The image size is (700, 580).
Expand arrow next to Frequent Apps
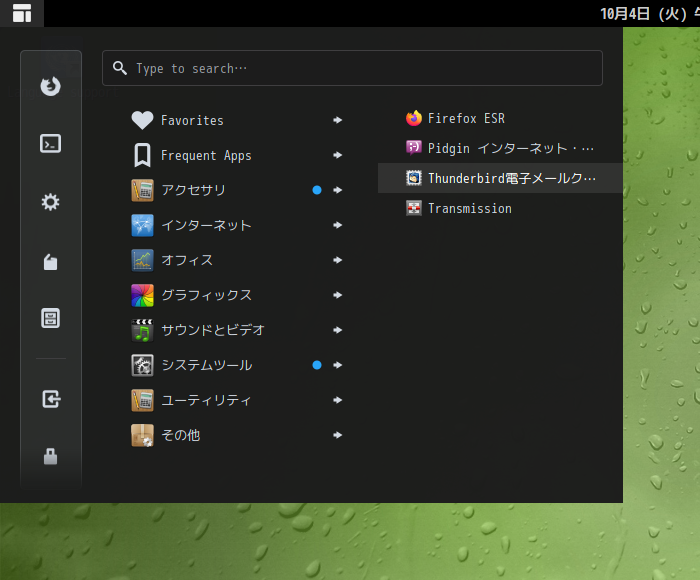tap(338, 155)
